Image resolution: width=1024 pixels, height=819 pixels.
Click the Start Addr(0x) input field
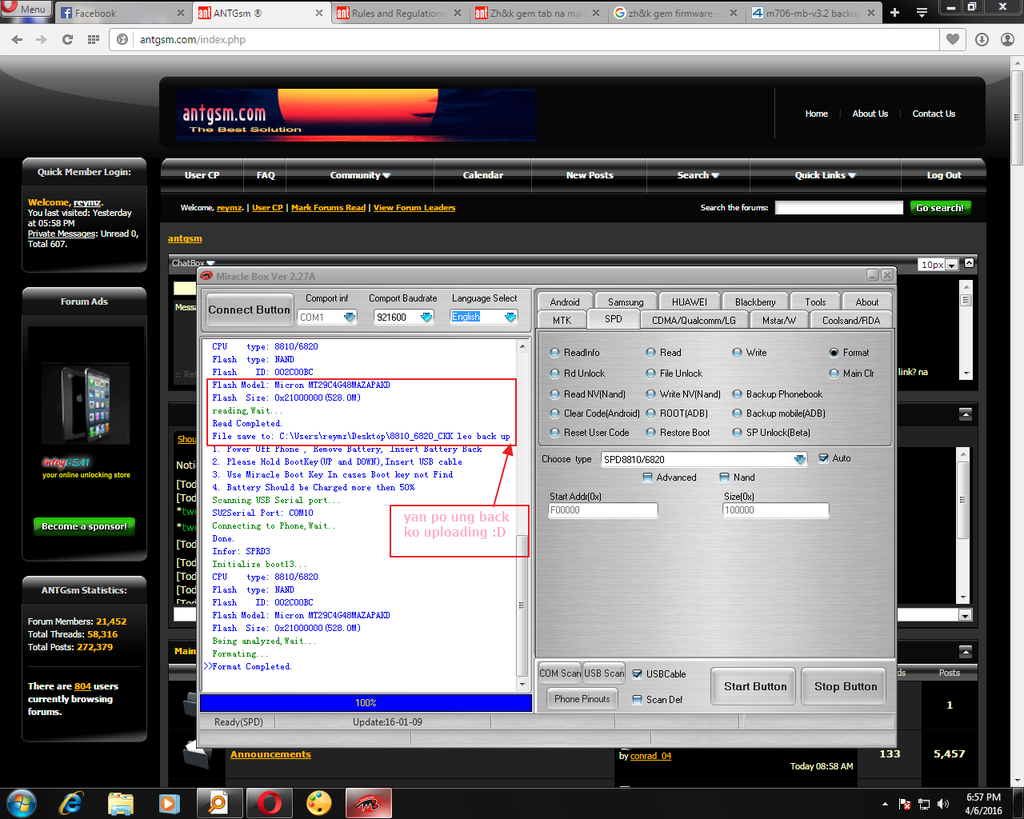[x=603, y=510]
